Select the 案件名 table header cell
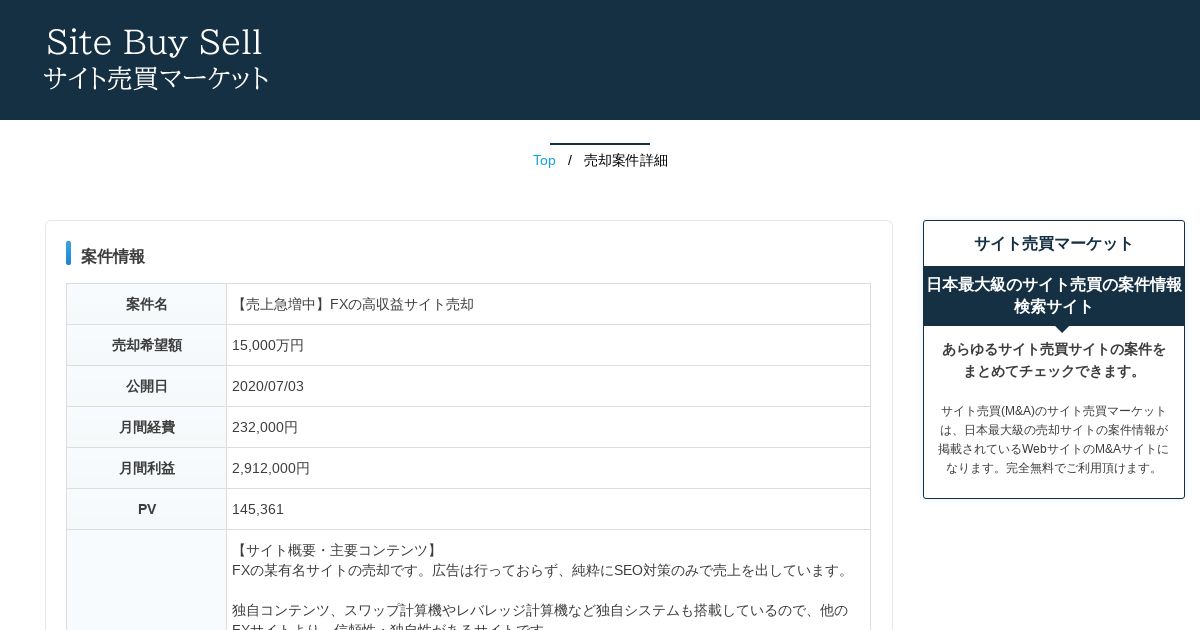This screenshot has height=630, width=1200. point(147,304)
